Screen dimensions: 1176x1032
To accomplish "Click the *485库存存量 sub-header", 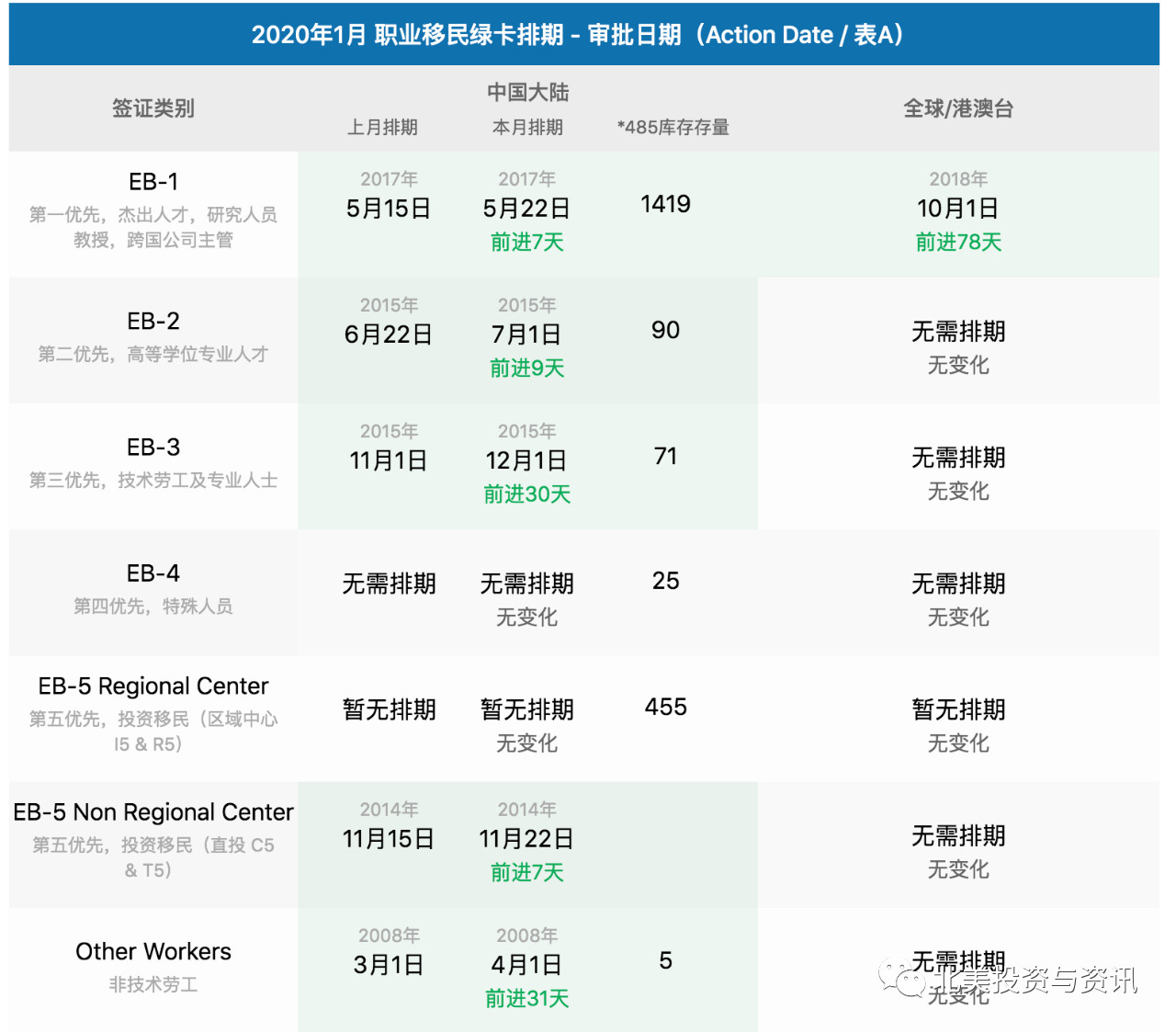I will 673,128.
